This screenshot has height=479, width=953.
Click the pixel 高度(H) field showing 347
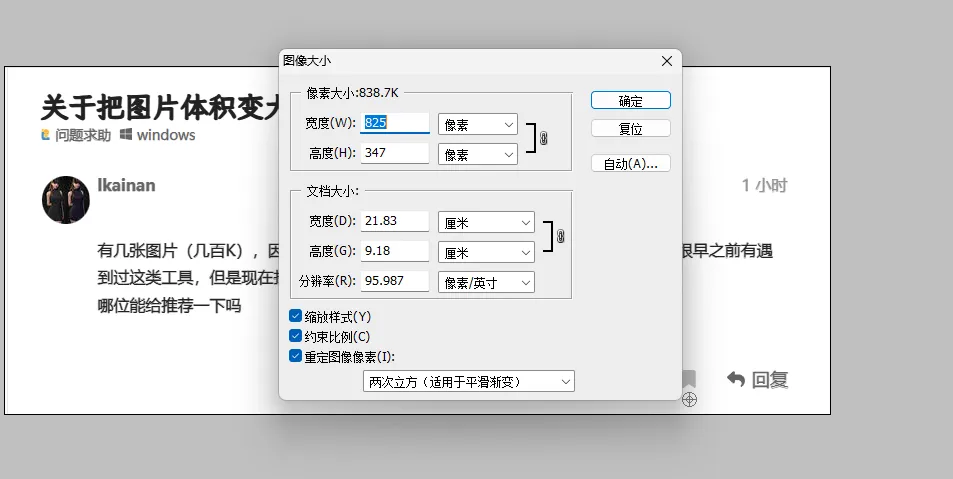click(394, 154)
